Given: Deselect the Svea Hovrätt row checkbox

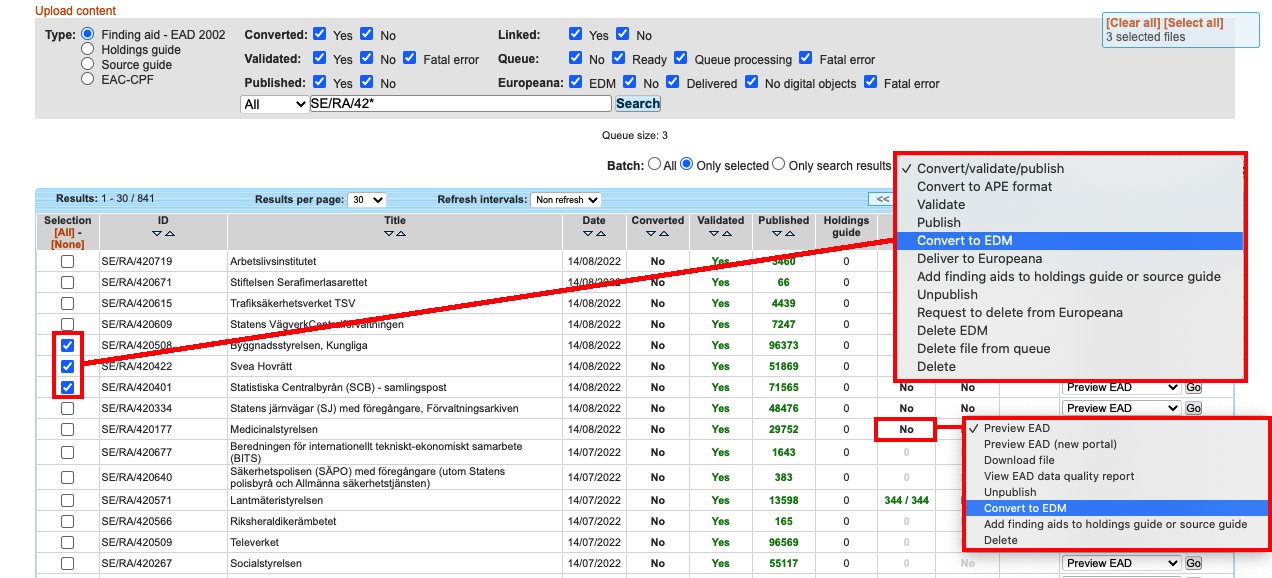Looking at the screenshot, I should click(x=67, y=366).
